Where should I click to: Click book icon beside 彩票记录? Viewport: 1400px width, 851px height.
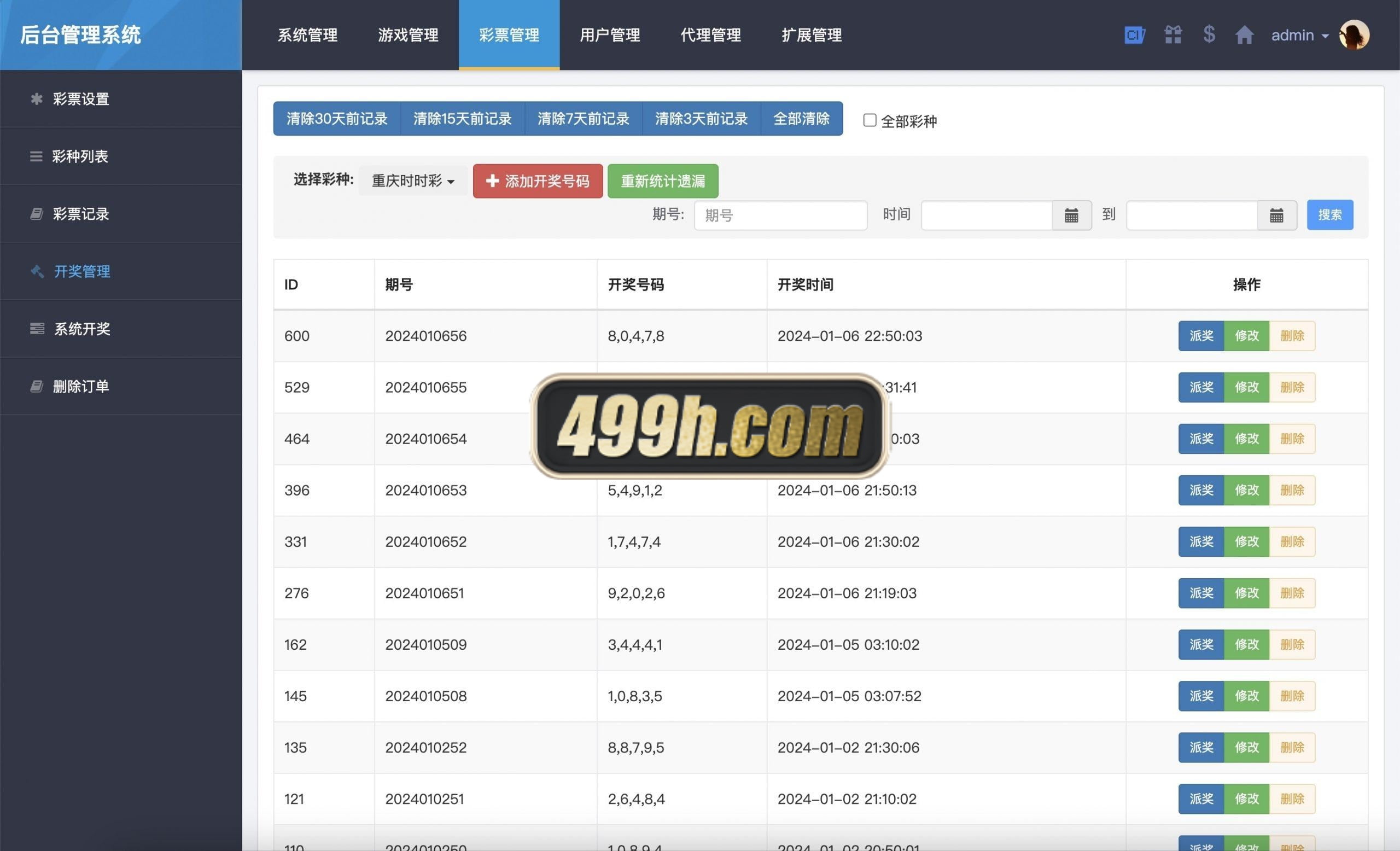tap(36, 214)
